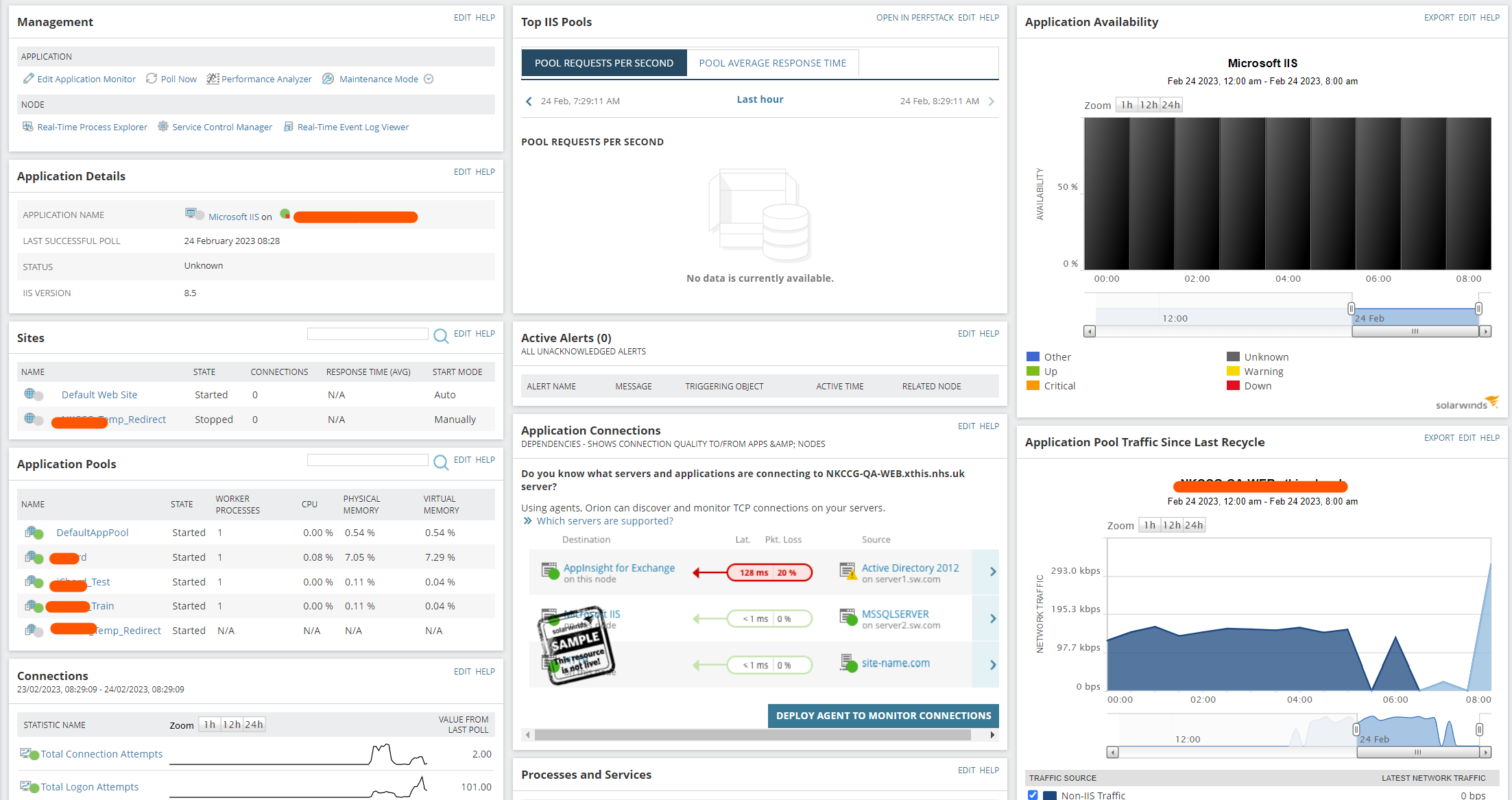Toggle the Non-IIS Traffic checkbox
The image size is (1512, 800).
coord(1033,795)
